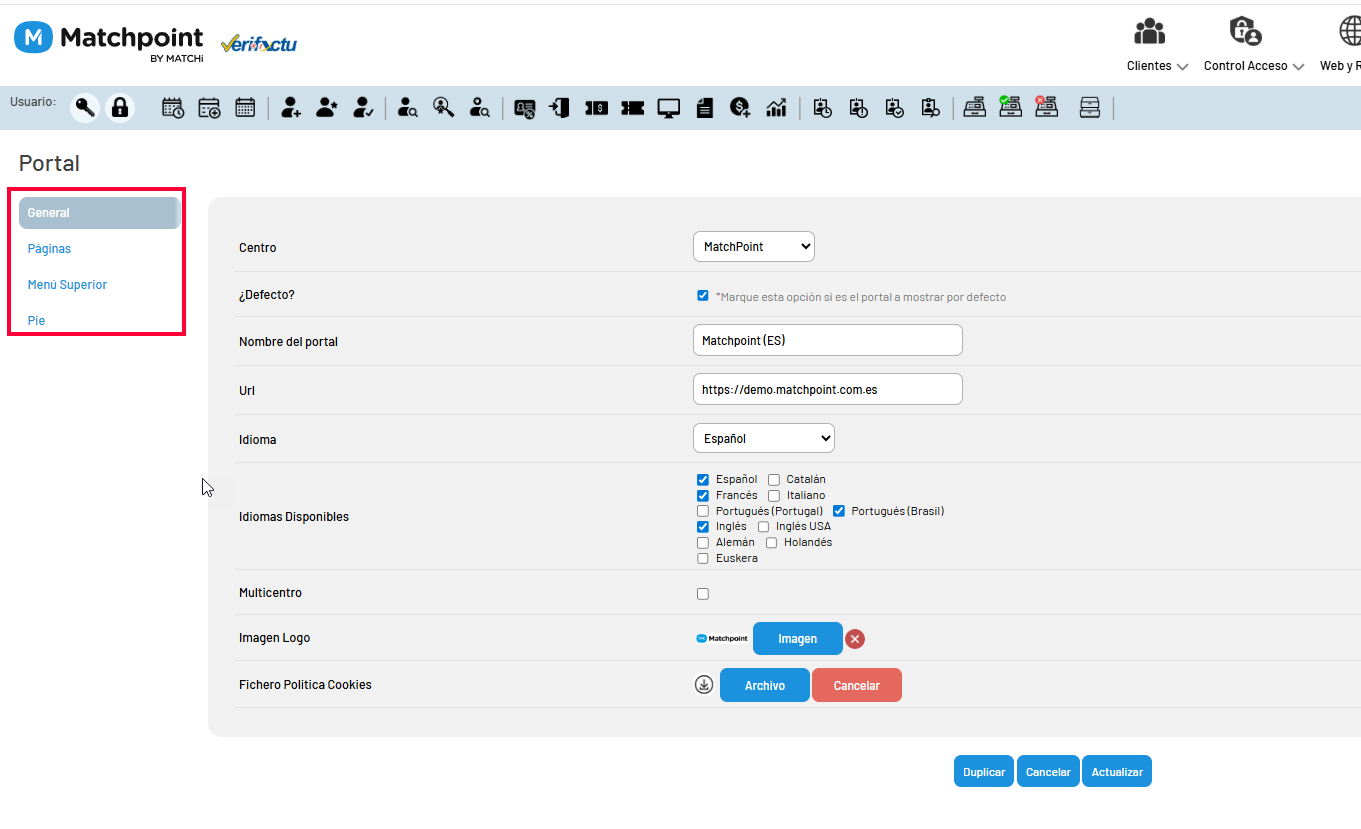The width and height of the screenshot is (1361, 829).
Task: Toggle the Multicentro checkbox
Action: [x=703, y=594]
